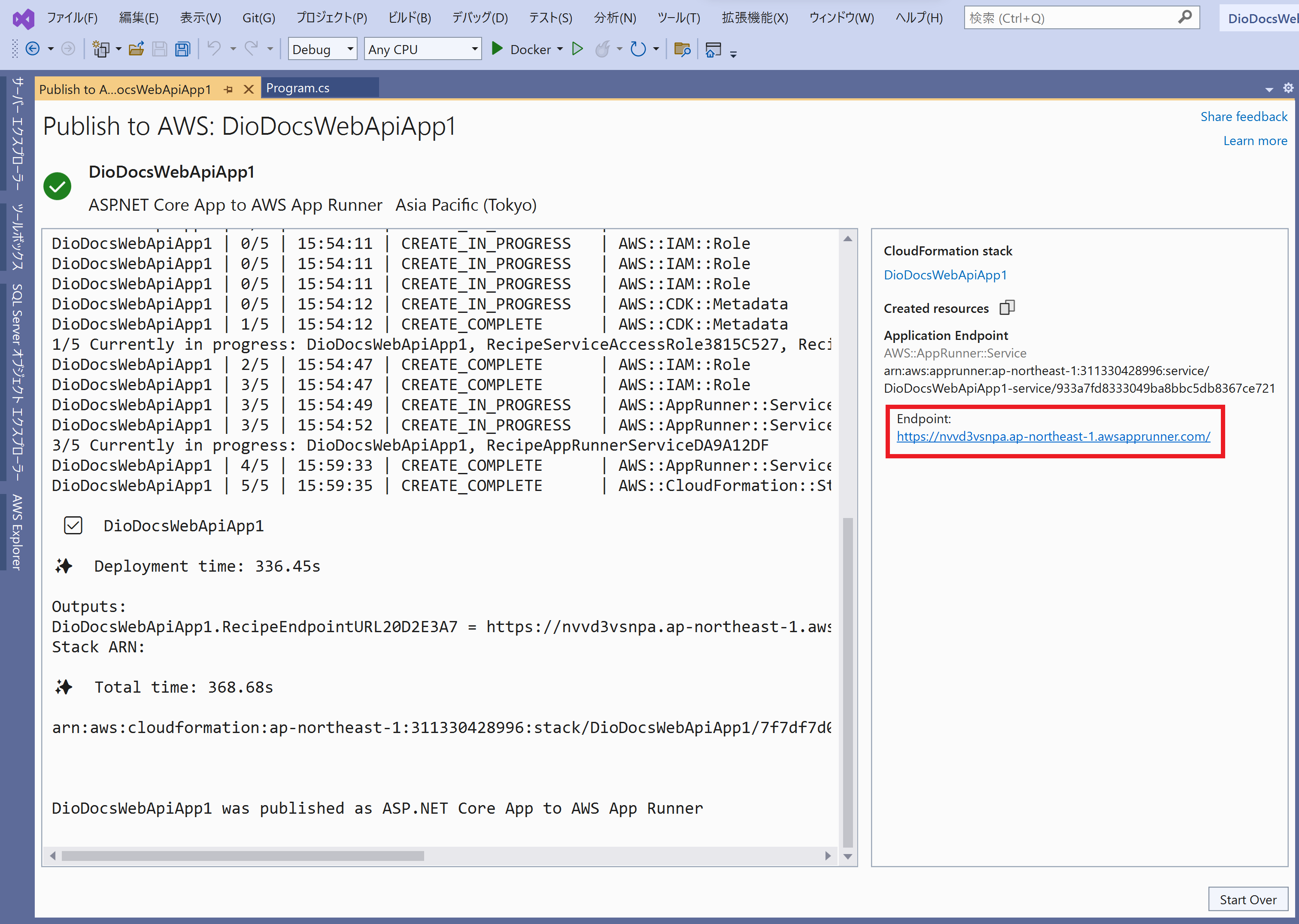Click the Visual Studio logo icon
Image resolution: width=1299 pixels, height=924 pixels.
(23, 19)
